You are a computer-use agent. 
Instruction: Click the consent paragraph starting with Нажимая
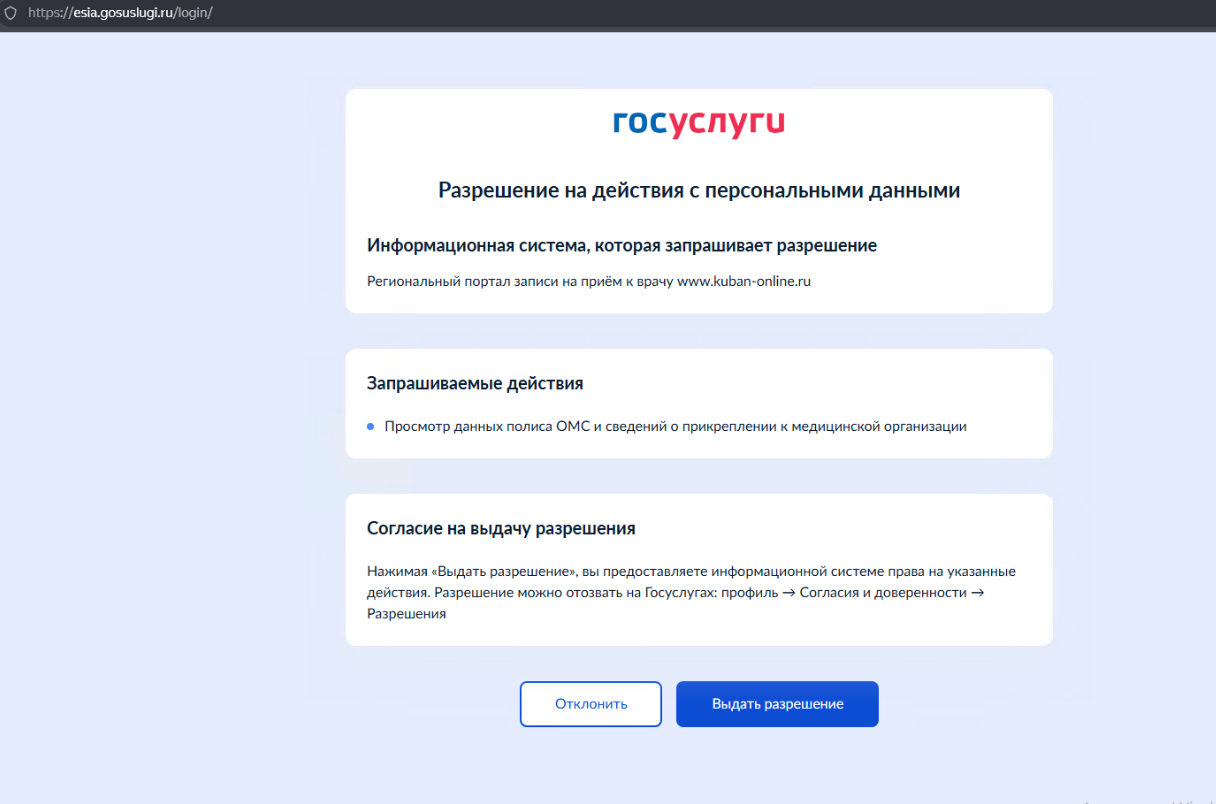690,572
